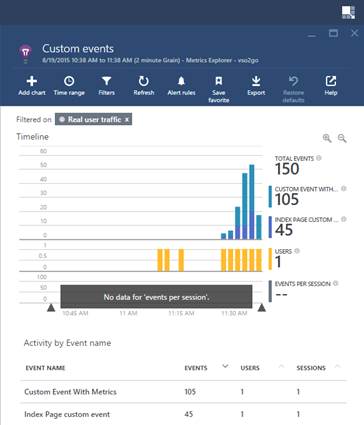This screenshot has height=425, width=364.
Task: Sort by the Events column chevron
Action: (225, 366)
